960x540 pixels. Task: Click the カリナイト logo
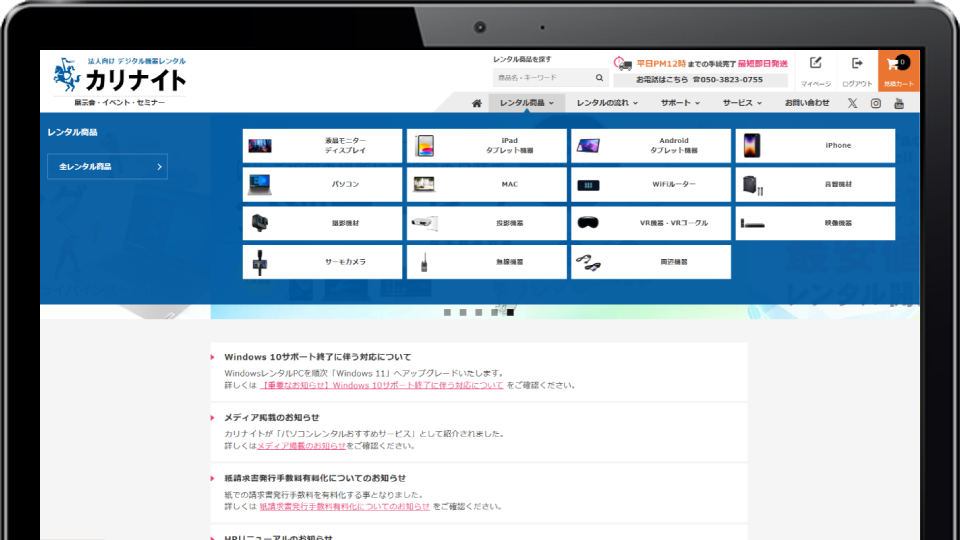pos(120,78)
